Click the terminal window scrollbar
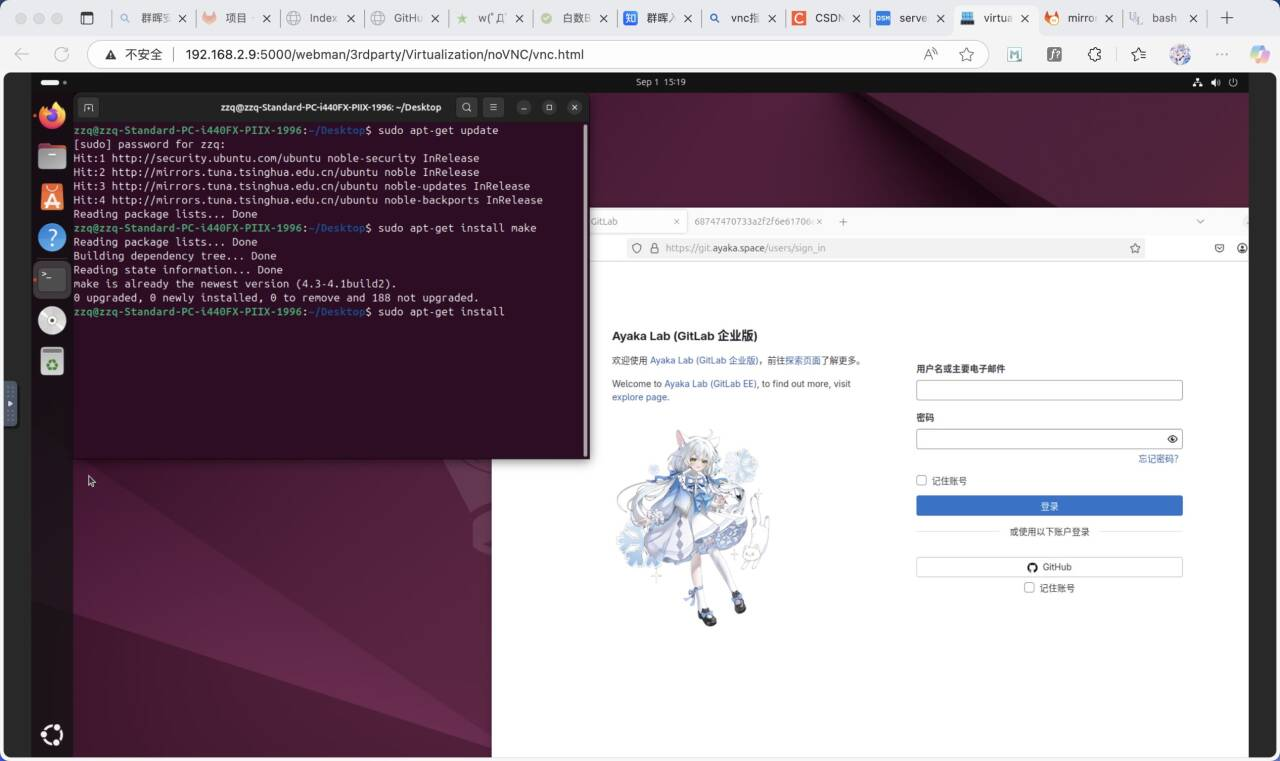The height and width of the screenshot is (761, 1280). [x=585, y=290]
